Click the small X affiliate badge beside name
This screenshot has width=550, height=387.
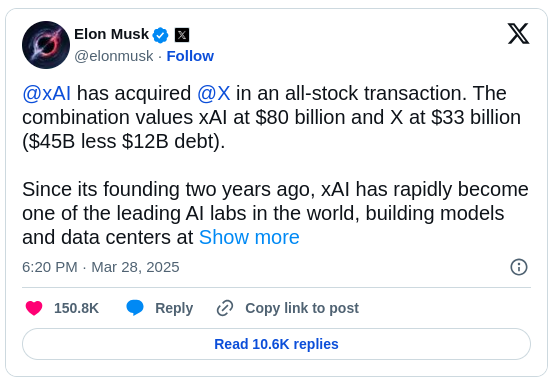tap(182, 35)
